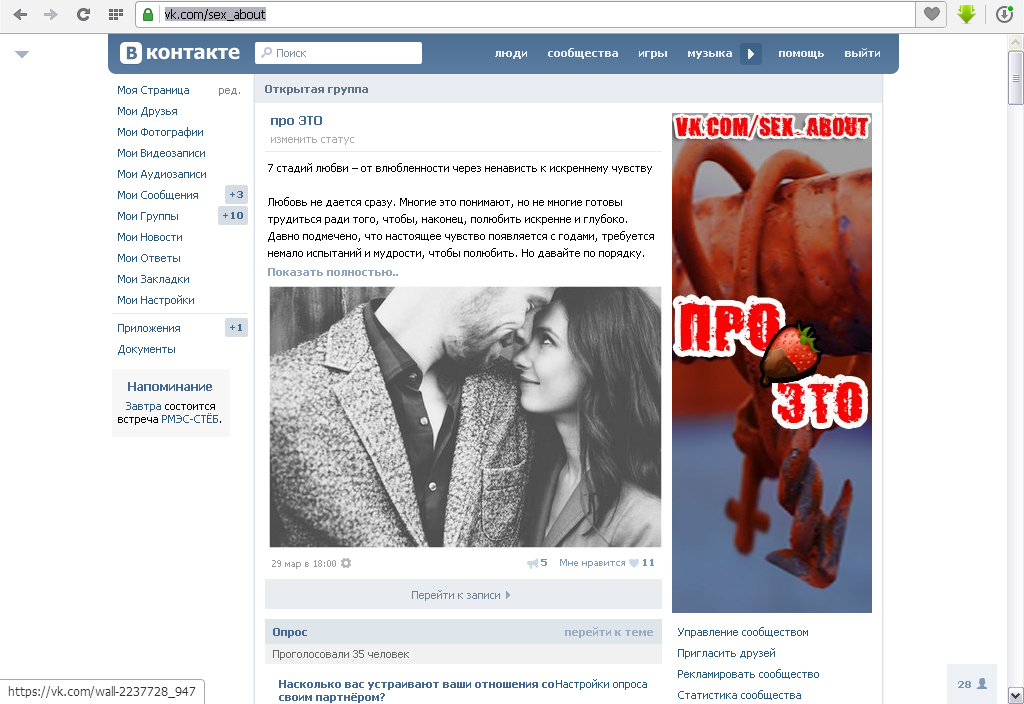This screenshot has width=1024, height=704.
Task: Click Завтра in reminder box
Action: pyautogui.click(x=143, y=406)
